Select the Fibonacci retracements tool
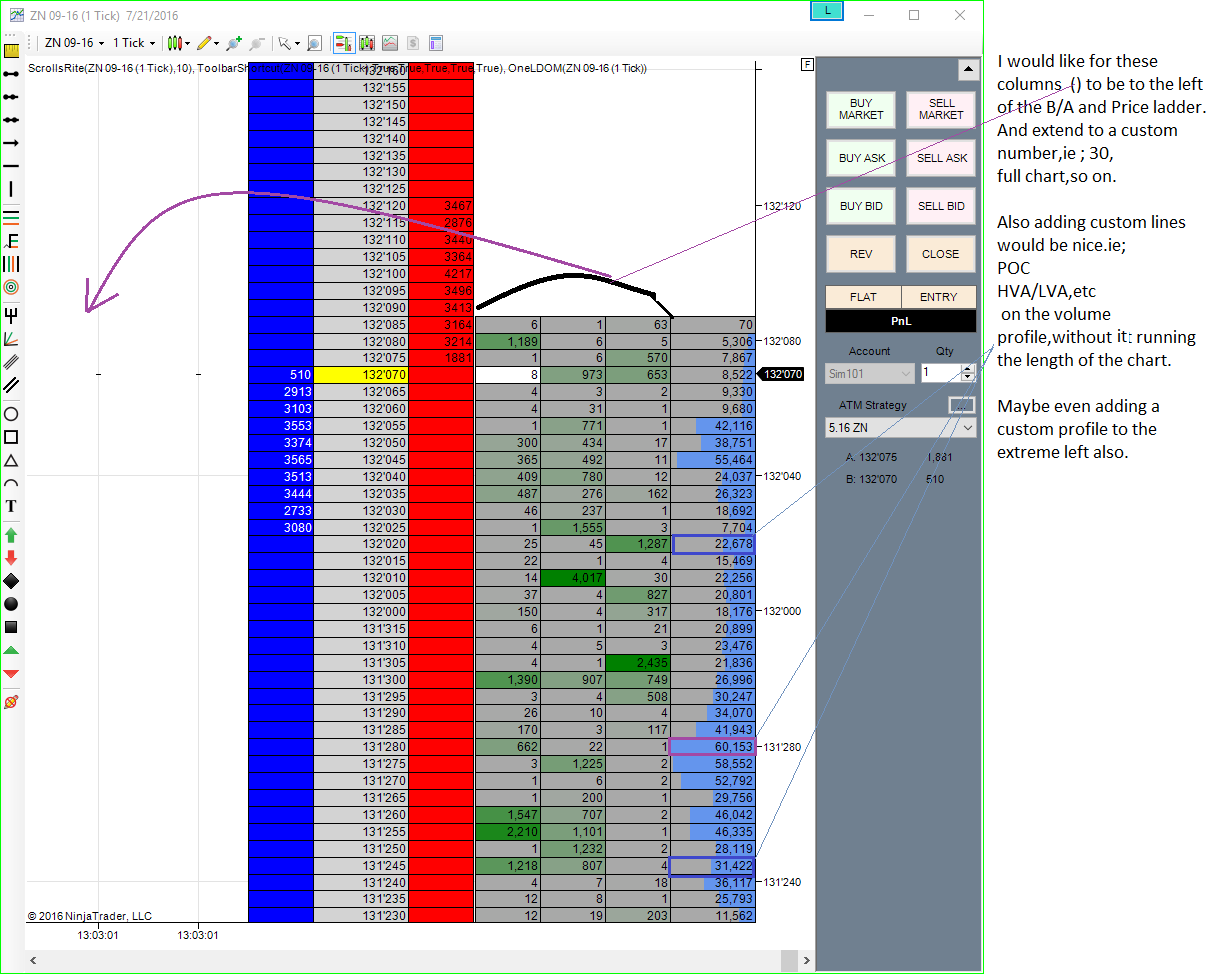This screenshot has width=1208, height=974. coord(12,217)
